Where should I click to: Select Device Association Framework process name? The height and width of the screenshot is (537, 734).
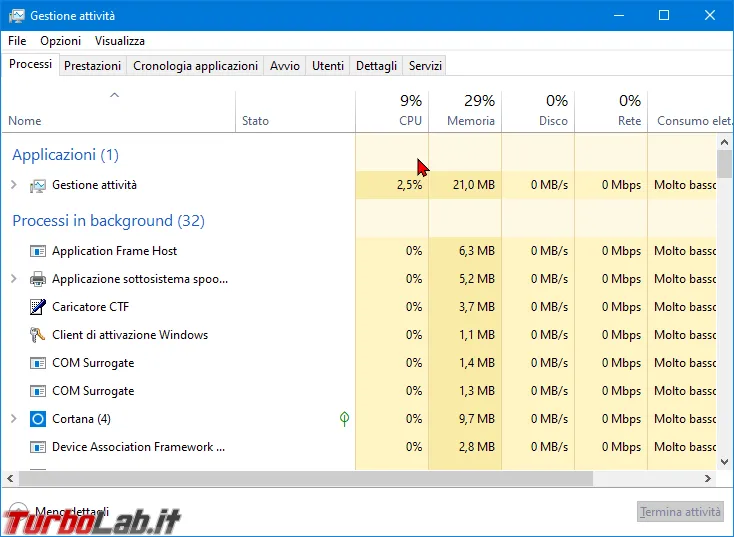coord(139,447)
